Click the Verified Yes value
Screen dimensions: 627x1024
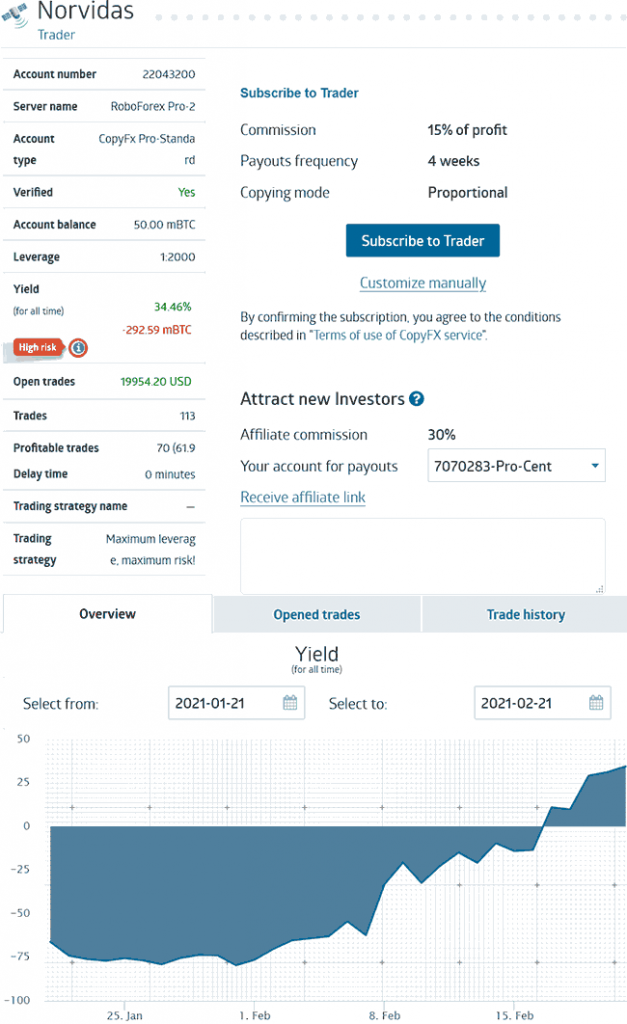186,193
